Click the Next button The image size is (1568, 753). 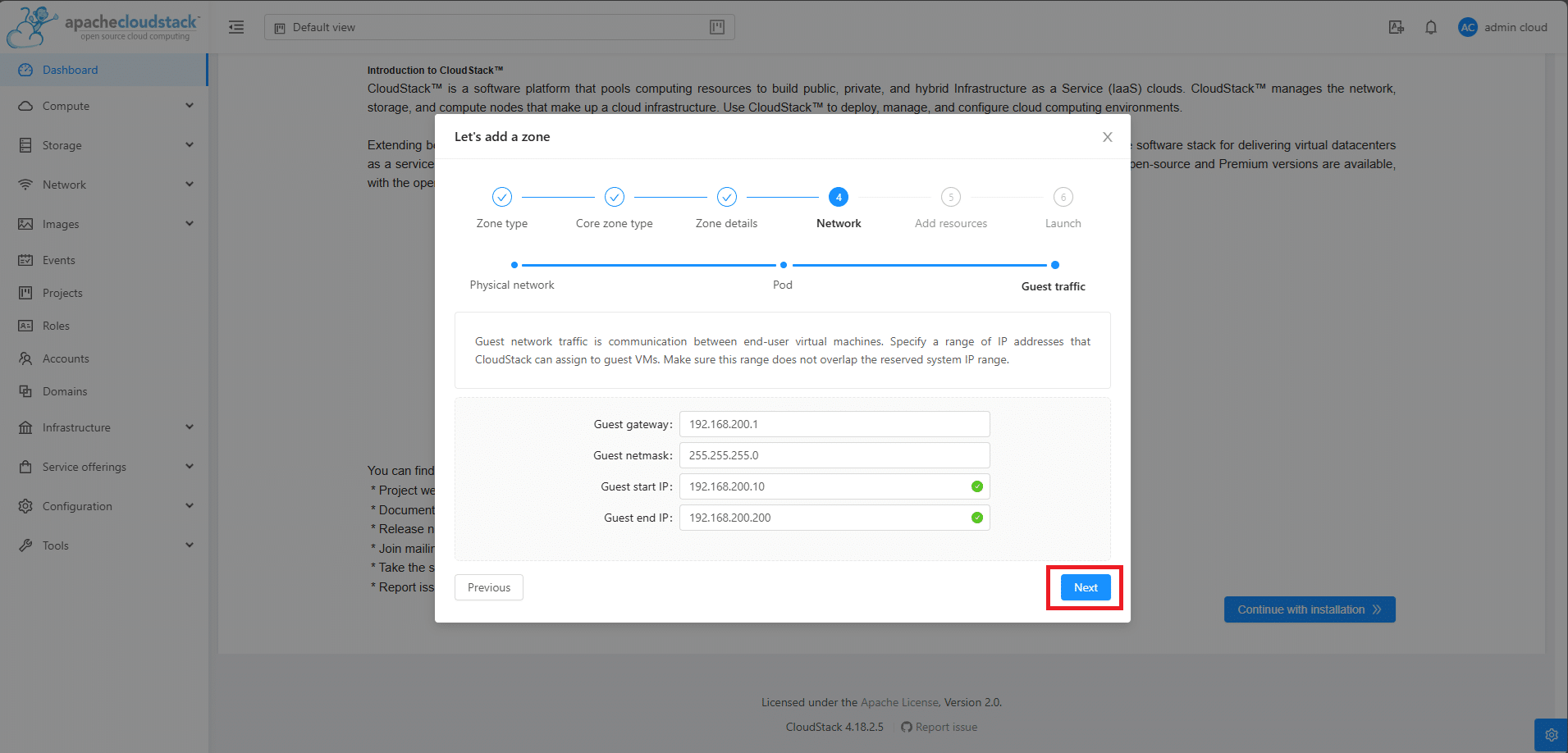[1086, 587]
